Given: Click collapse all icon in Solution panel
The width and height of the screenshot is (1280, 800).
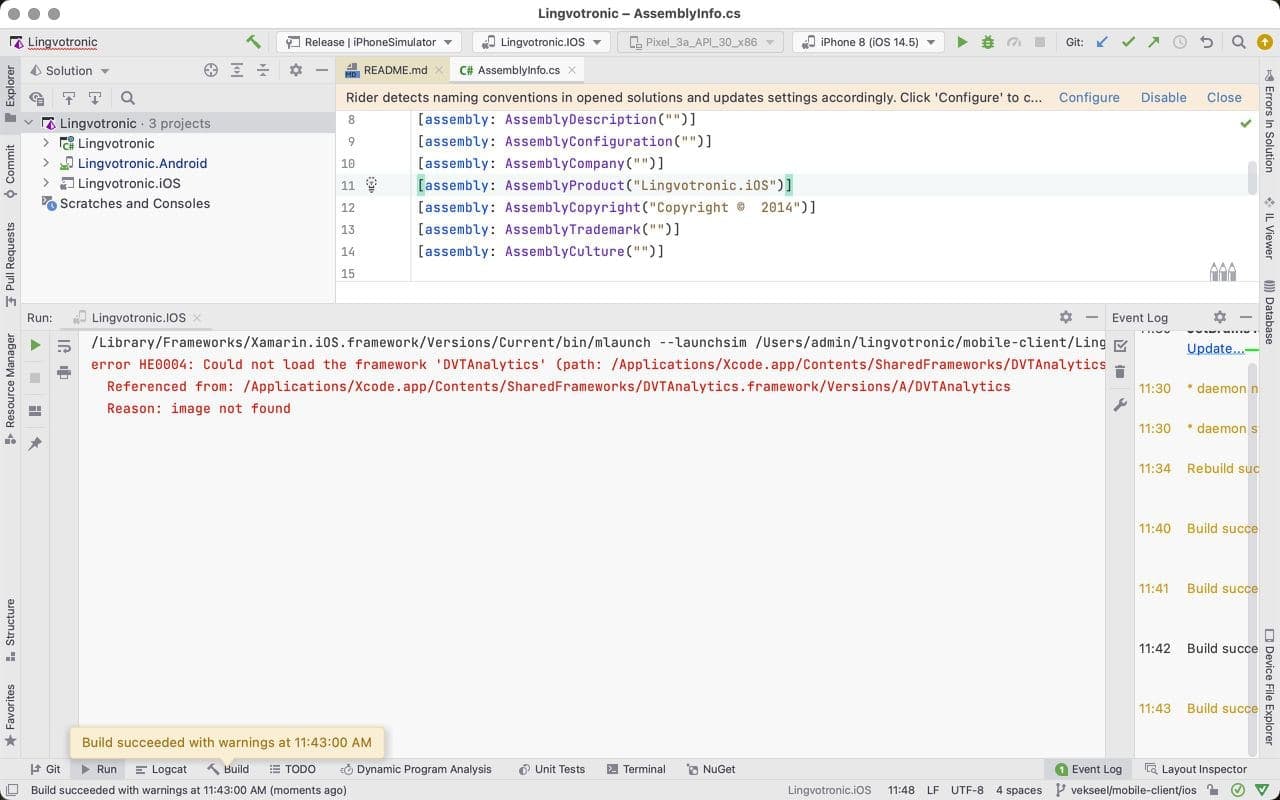Looking at the screenshot, I should (263, 70).
